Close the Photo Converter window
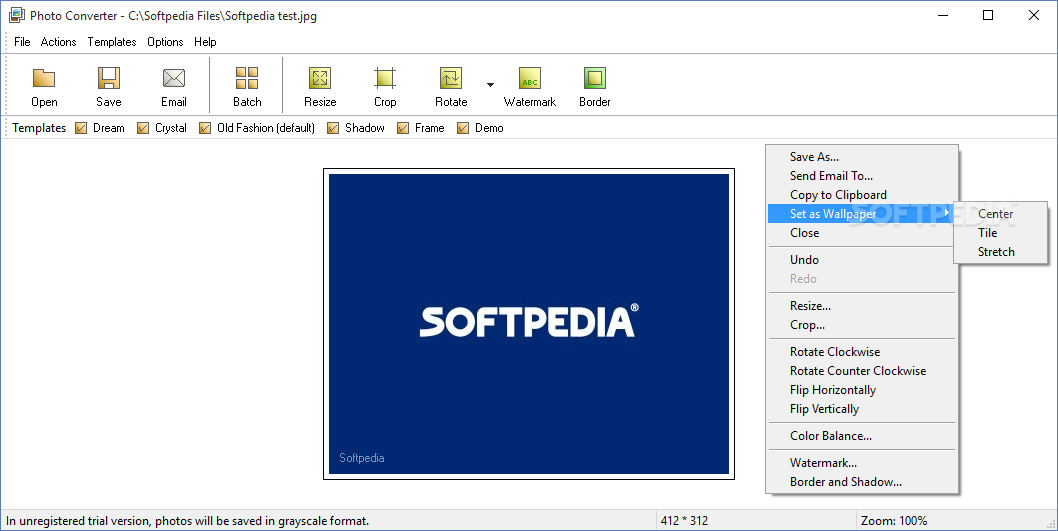 (1034, 16)
